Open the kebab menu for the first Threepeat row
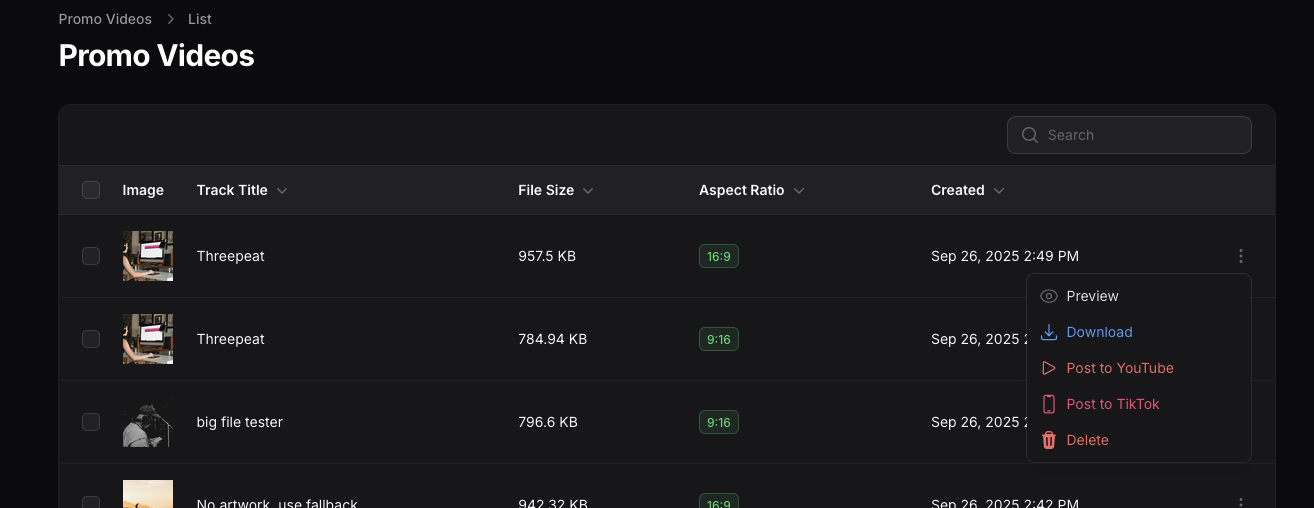The height and width of the screenshot is (508, 1314). (x=1241, y=256)
